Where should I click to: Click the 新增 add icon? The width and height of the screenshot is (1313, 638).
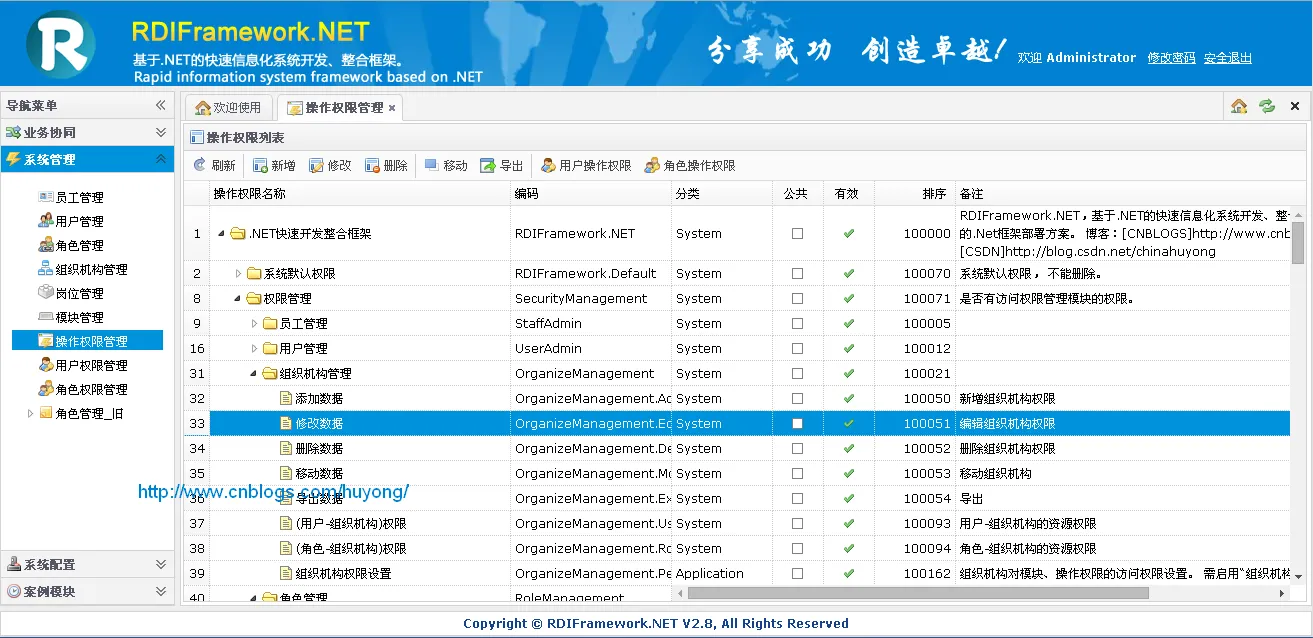[x=260, y=165]
